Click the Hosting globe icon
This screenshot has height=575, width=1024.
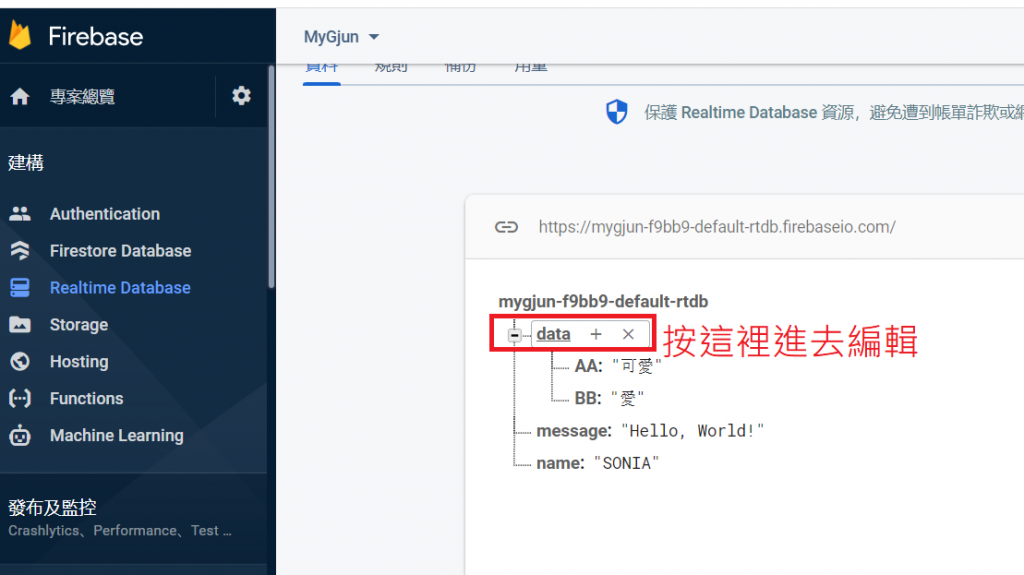[20, 361]
